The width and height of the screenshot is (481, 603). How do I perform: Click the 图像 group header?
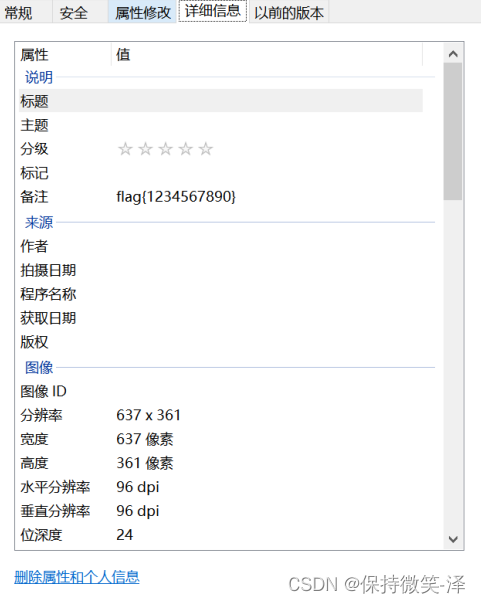click(39, 368)
